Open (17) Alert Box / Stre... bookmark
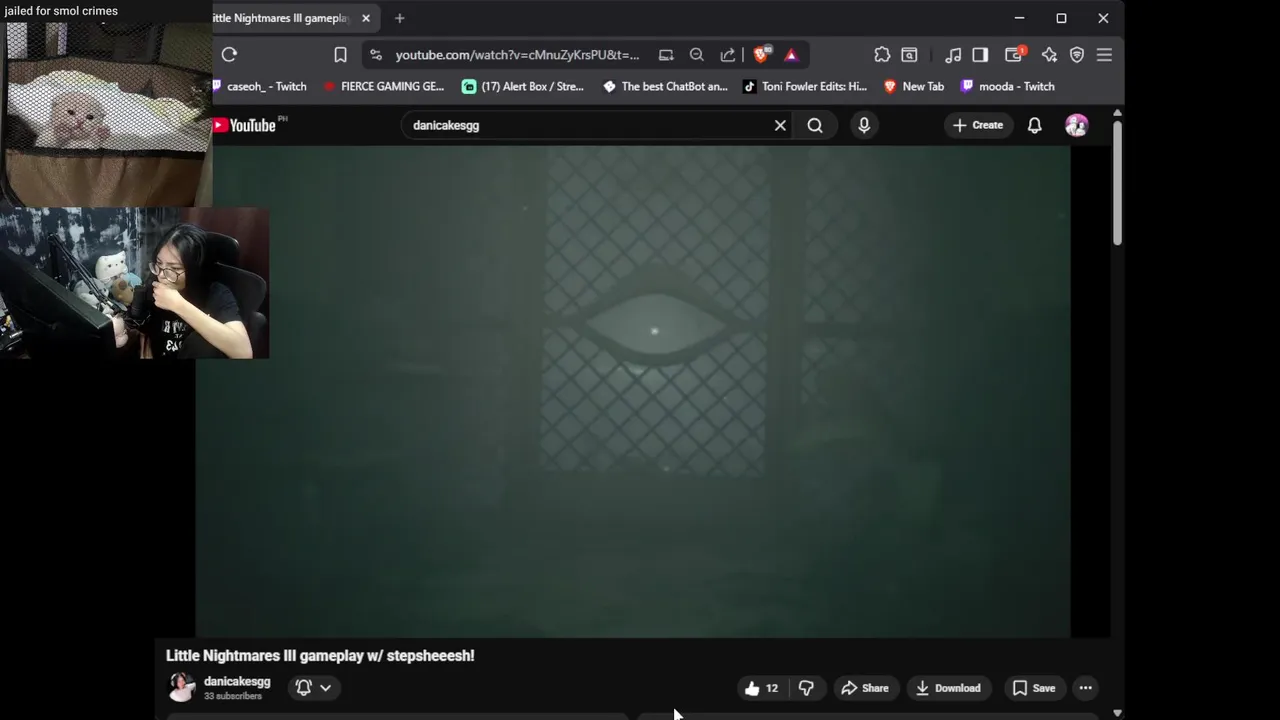1280x720 pixels. pyautogui.click(x=523, y=86)
